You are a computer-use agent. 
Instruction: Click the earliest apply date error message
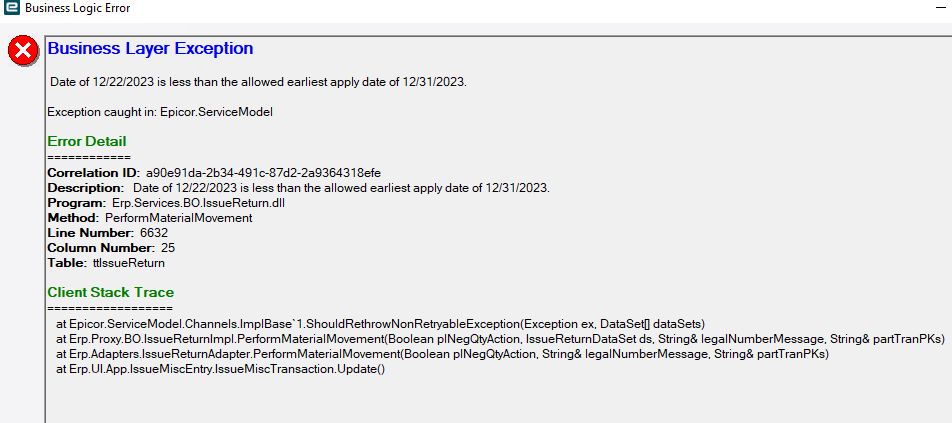point(258,83)
